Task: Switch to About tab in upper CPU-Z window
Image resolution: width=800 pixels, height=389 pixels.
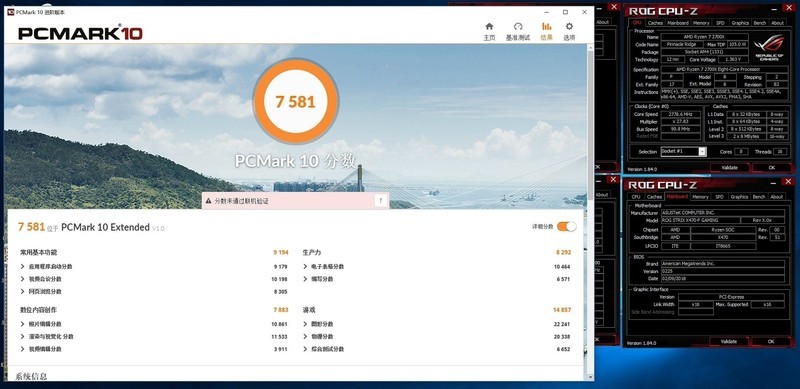Action: point(778,22)
